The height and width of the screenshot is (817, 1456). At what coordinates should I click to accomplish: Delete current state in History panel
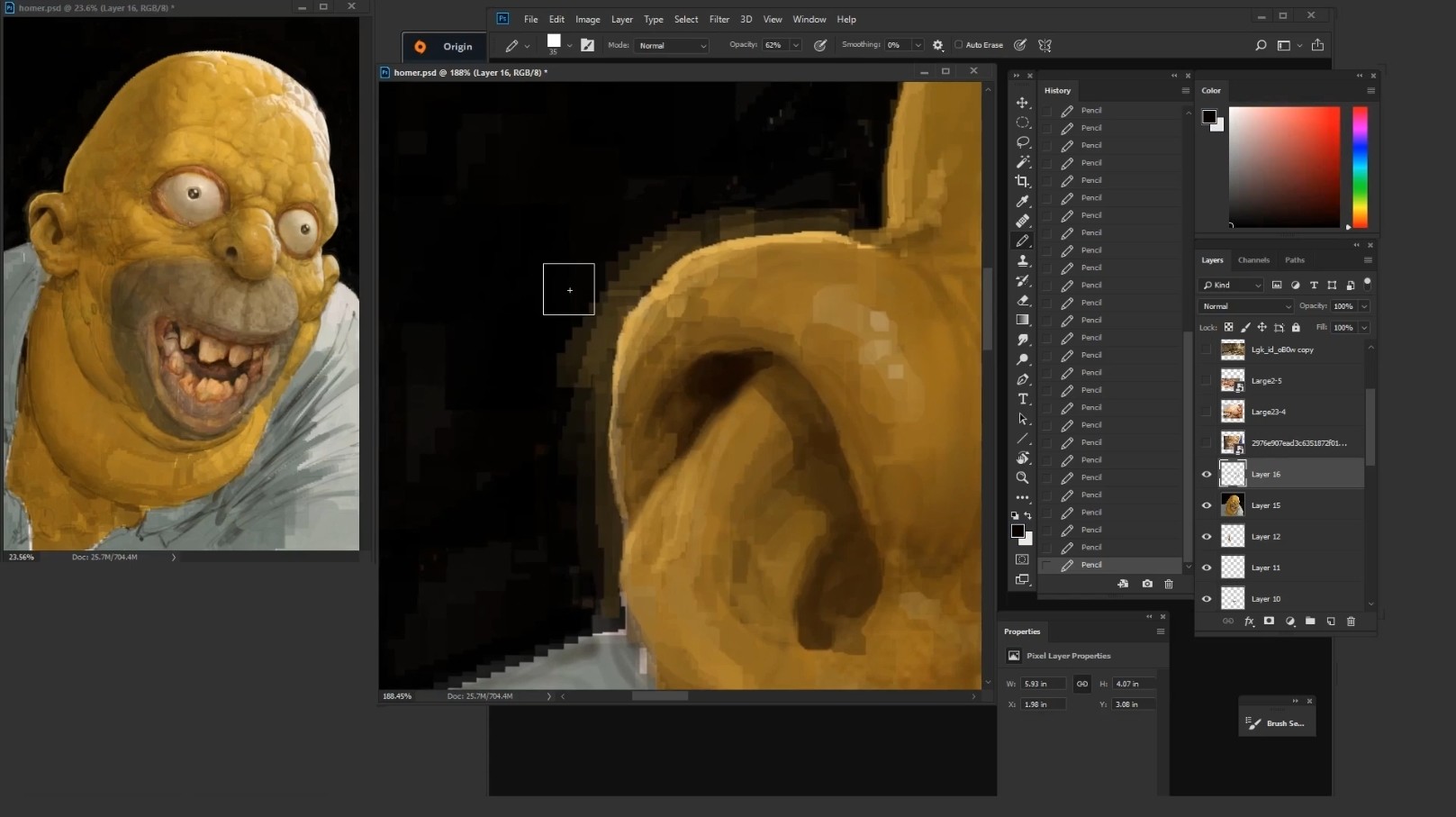[x=1169, y=584]
